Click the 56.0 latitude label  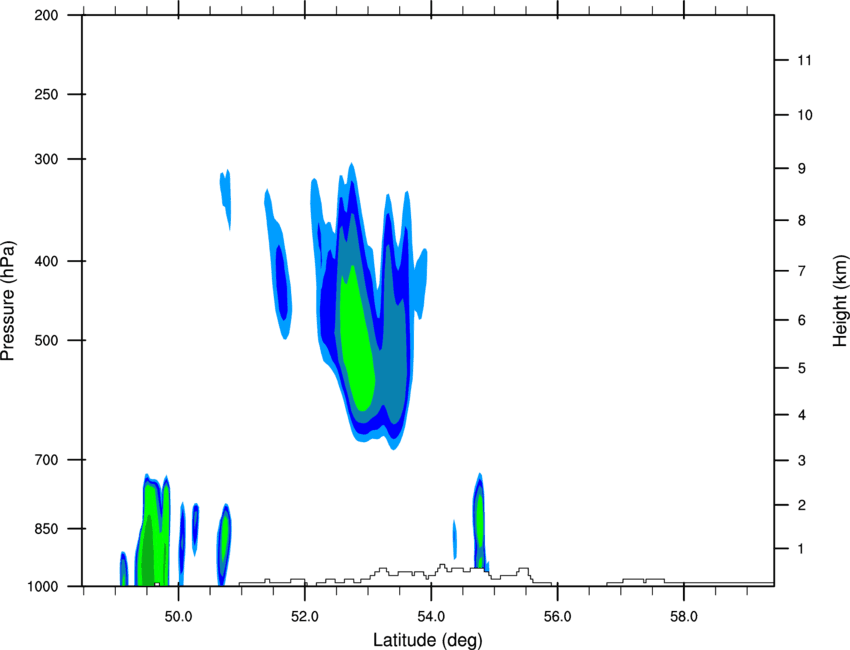[558, 617]
